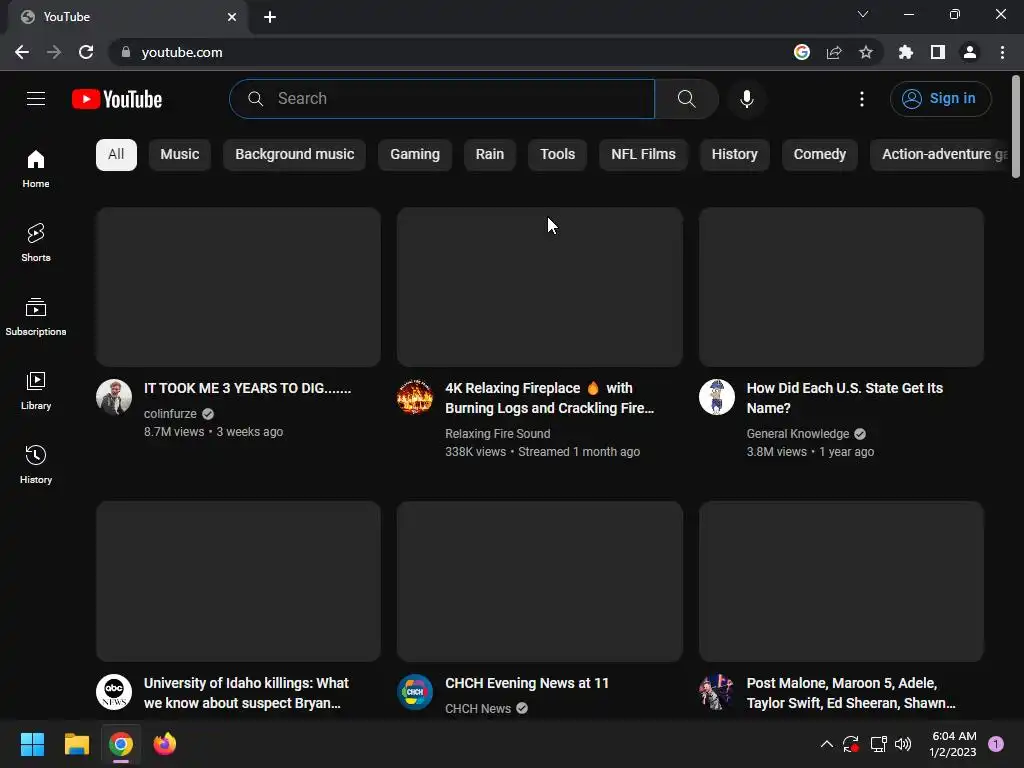Open a new browser tab

[270, 17]
